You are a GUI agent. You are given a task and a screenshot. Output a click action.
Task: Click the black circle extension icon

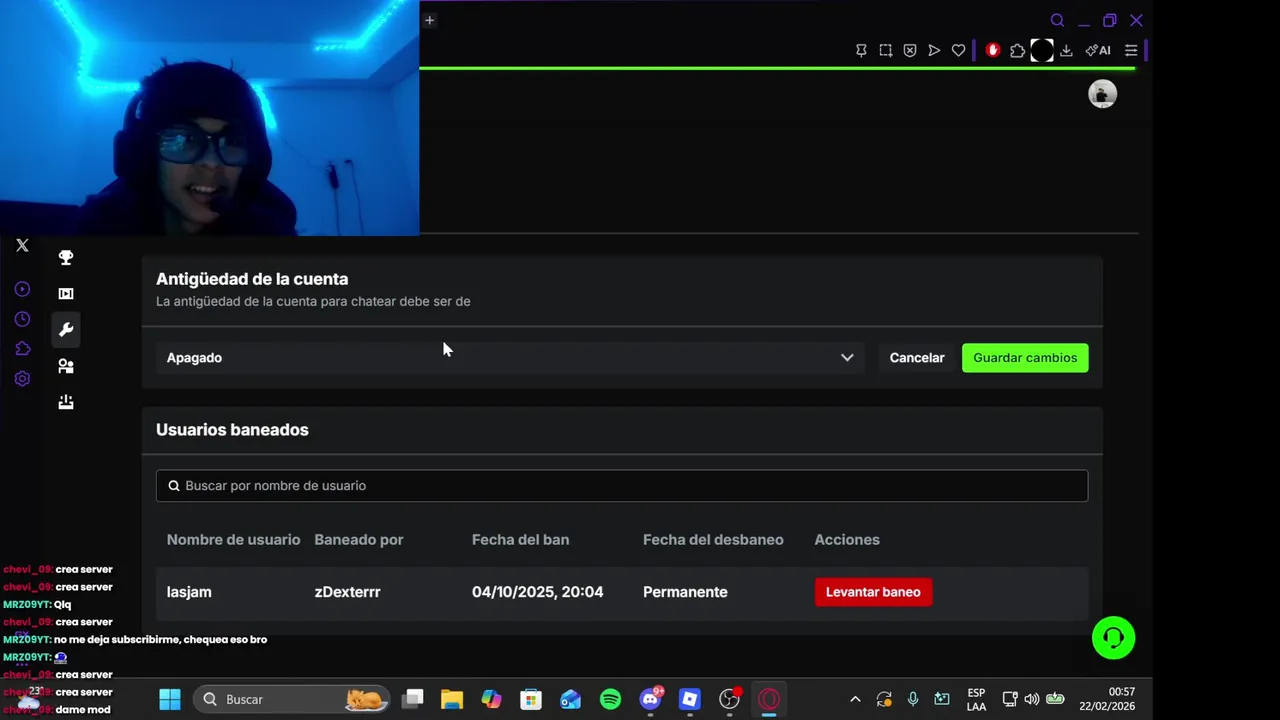(1042, 50)
